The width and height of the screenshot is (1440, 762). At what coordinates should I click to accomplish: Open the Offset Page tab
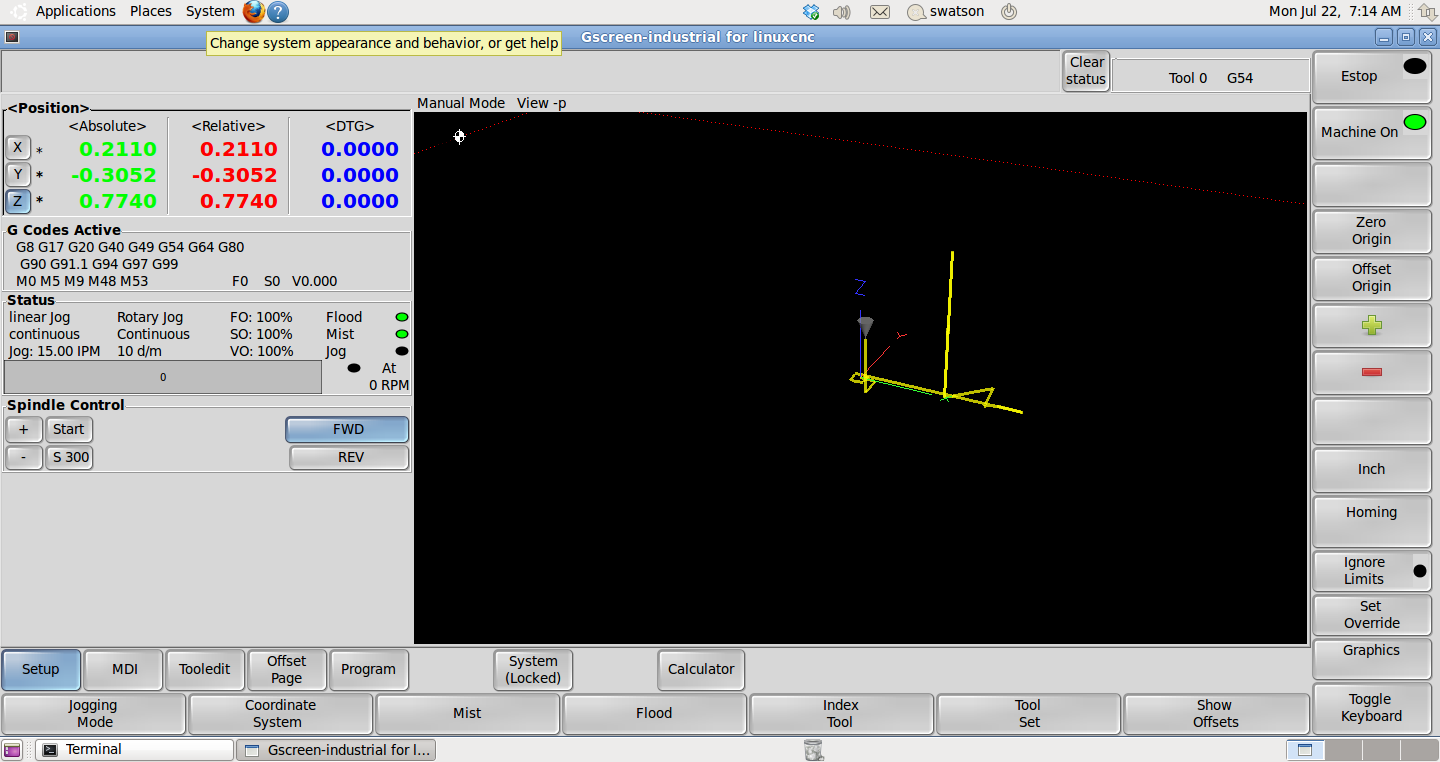point(286,669)
